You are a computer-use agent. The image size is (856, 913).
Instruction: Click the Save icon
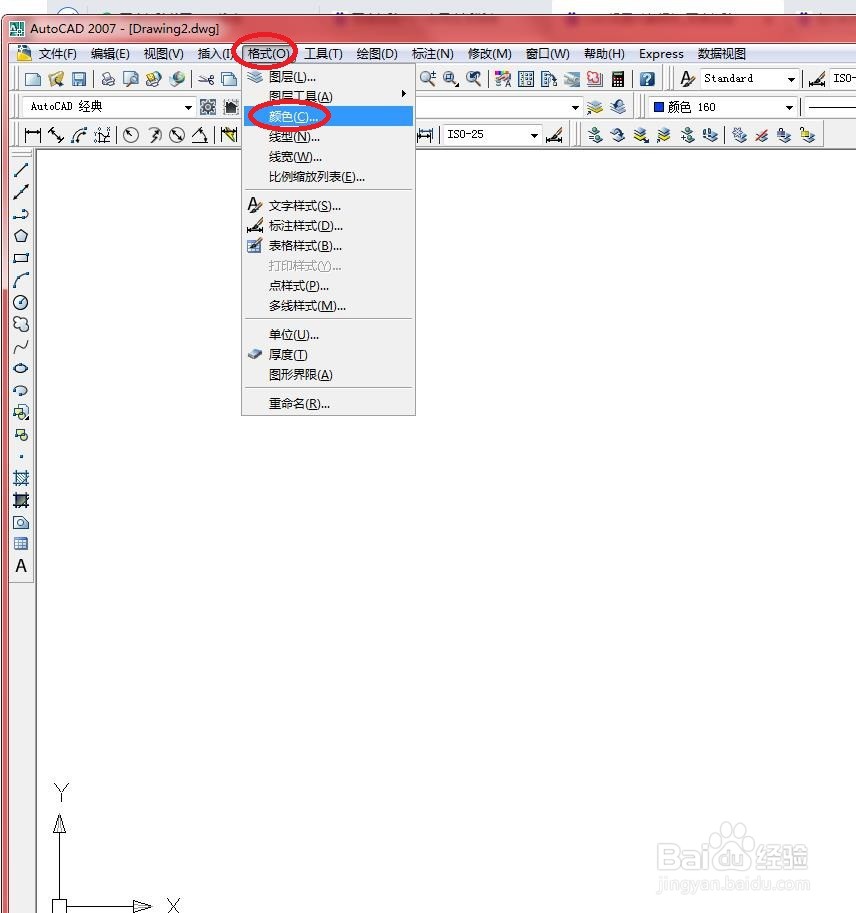pos(79,79)
